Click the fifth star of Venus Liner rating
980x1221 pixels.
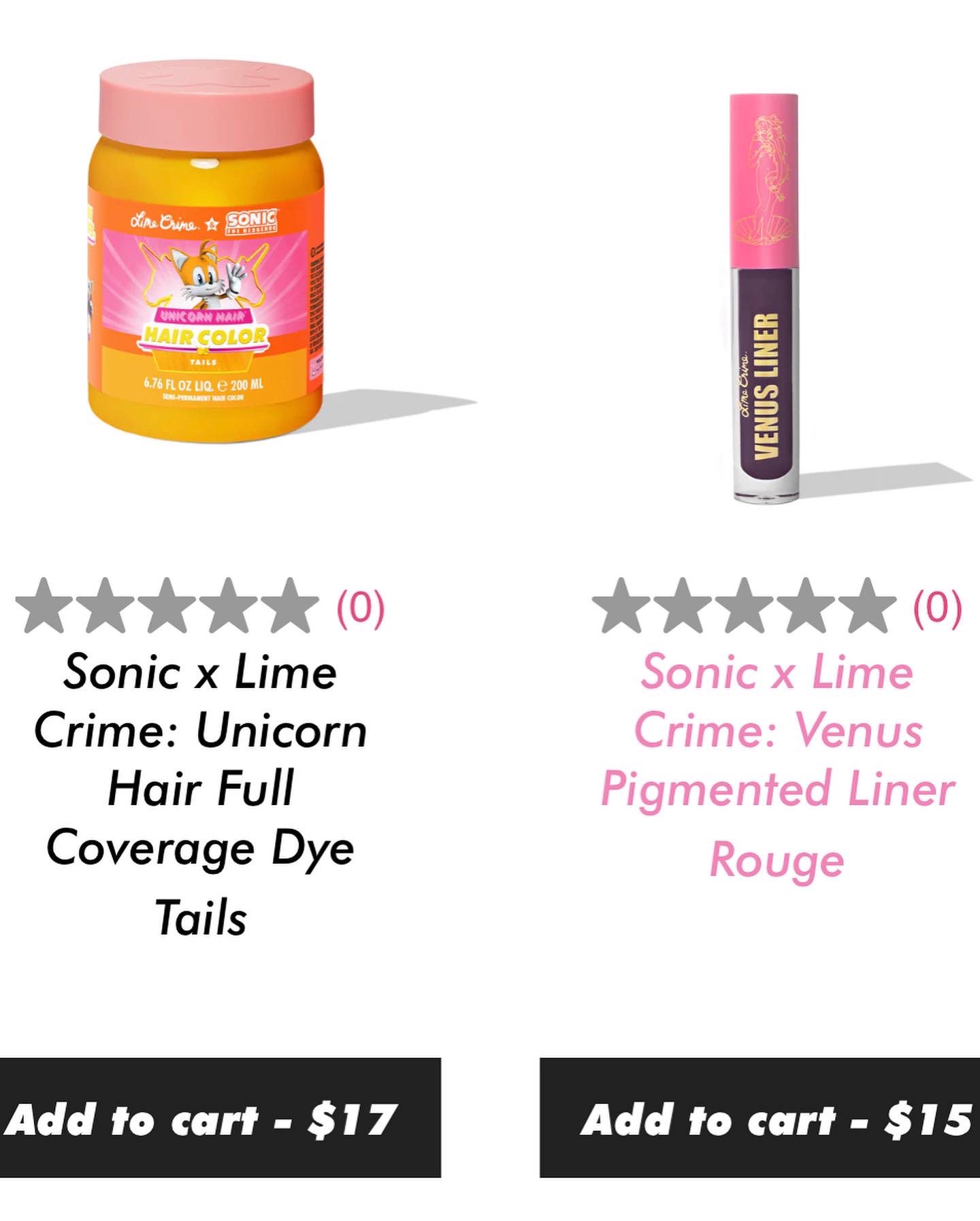point(866,606)
